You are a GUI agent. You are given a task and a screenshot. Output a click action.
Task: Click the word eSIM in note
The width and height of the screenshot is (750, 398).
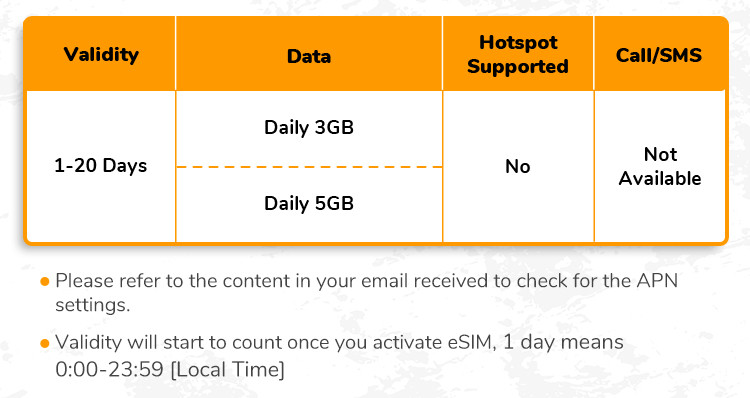(472, 343)
